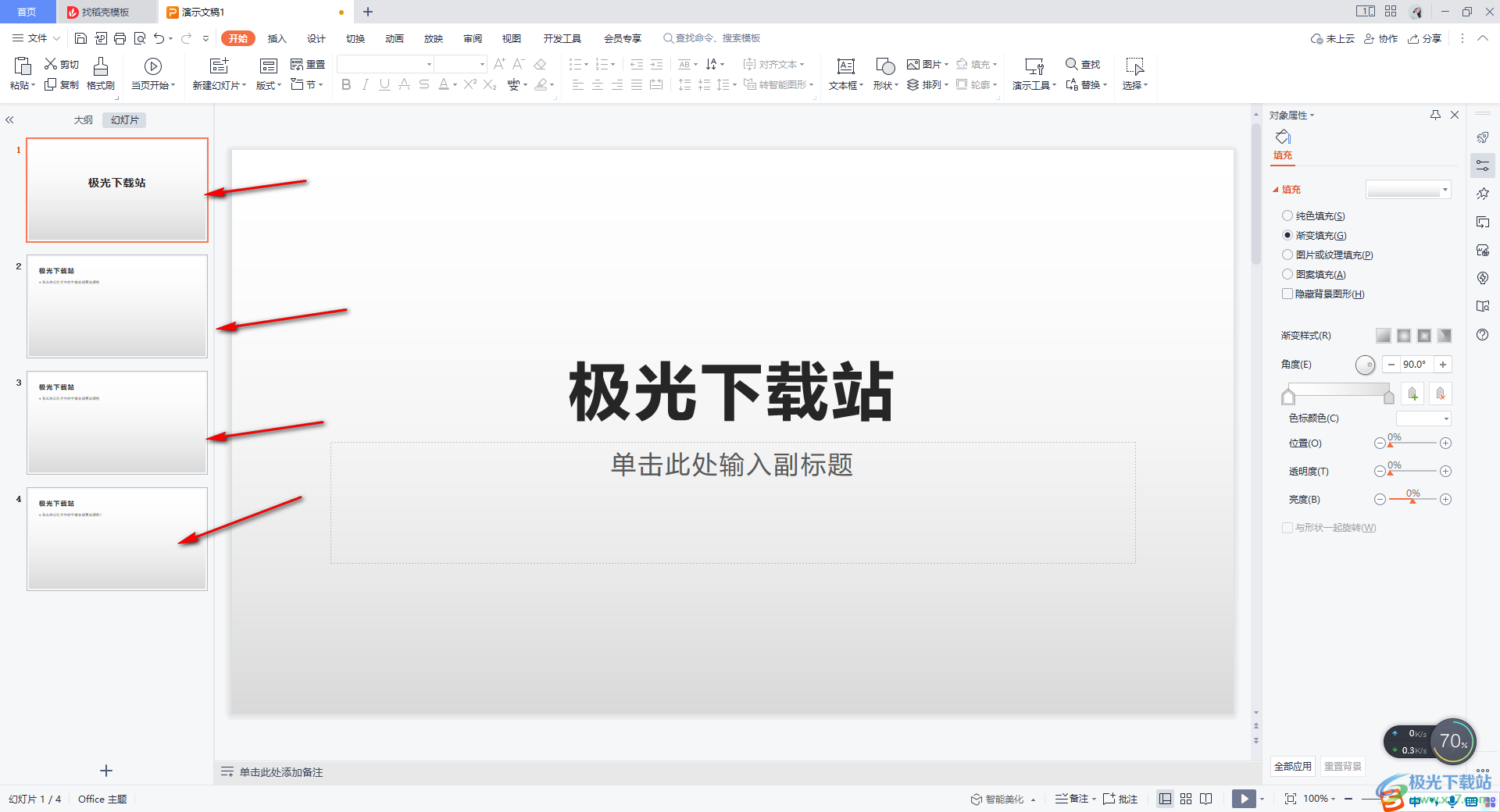The height and width of the screenshot is (812, 1500).
Task: Click Smart Beautify (智能美化) button
Action: point(998,799)
